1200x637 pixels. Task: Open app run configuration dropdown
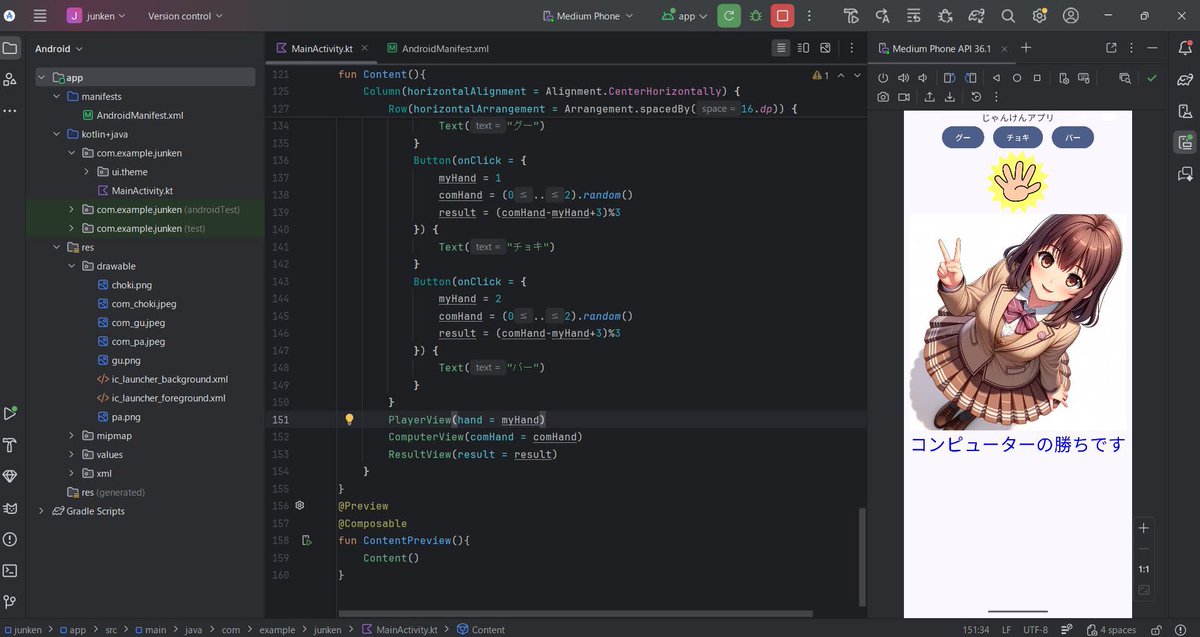(x=686, y=16)
